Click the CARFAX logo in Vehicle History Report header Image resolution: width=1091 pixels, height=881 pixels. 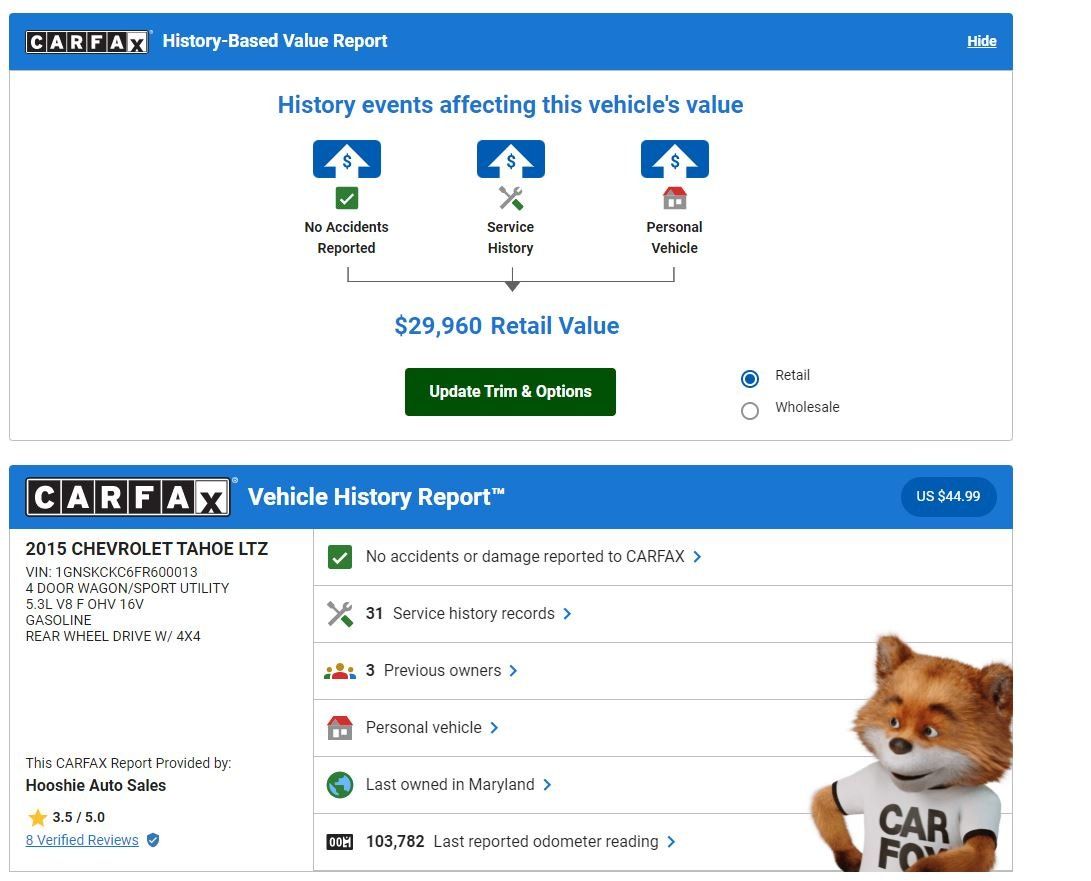pos(128,497)
